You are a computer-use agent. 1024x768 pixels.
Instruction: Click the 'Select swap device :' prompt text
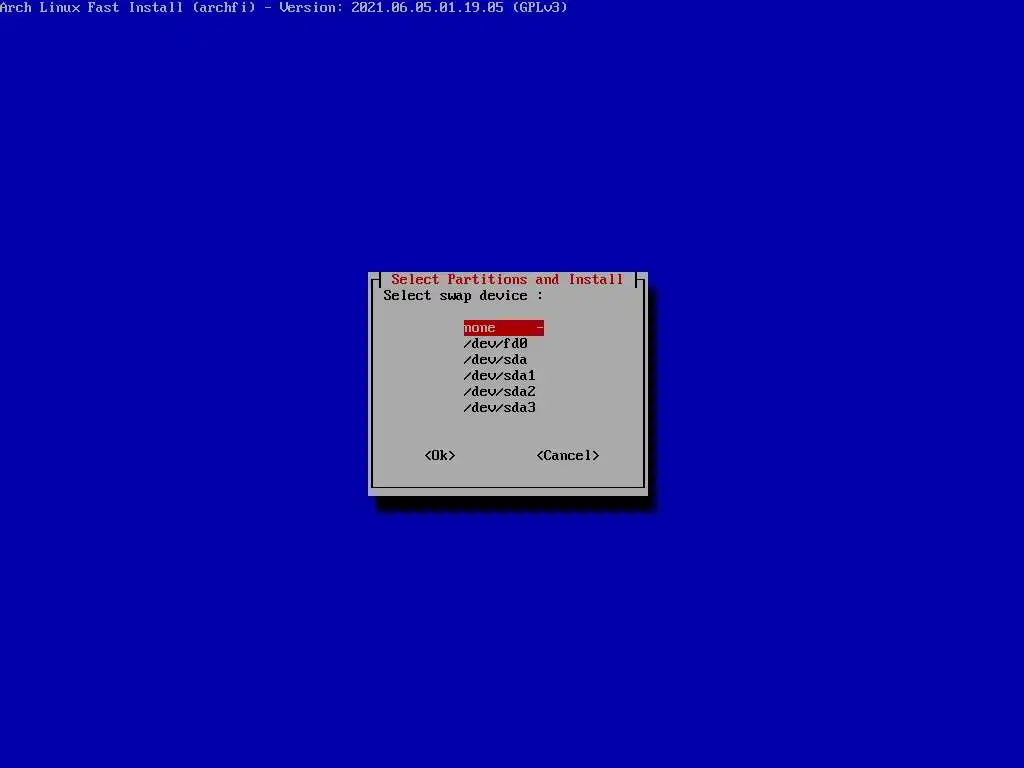[463, 296]
